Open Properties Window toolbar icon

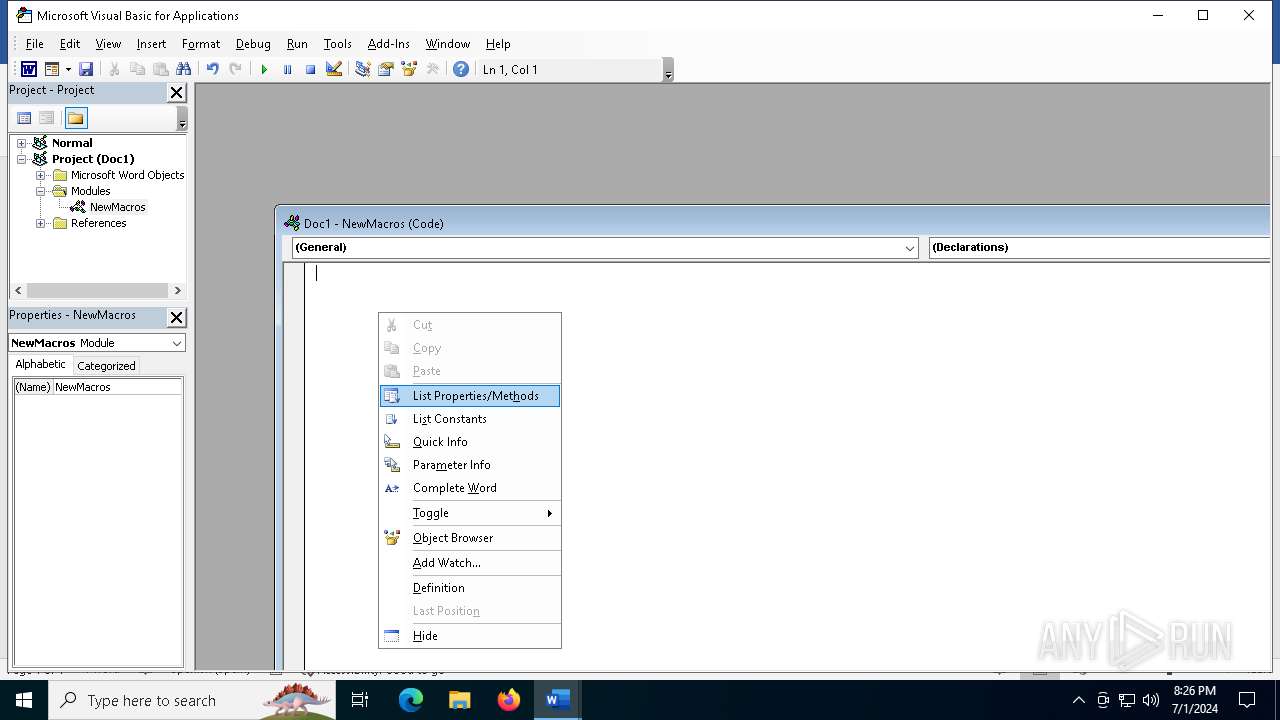pyautogui.click(x=385, y=69)
